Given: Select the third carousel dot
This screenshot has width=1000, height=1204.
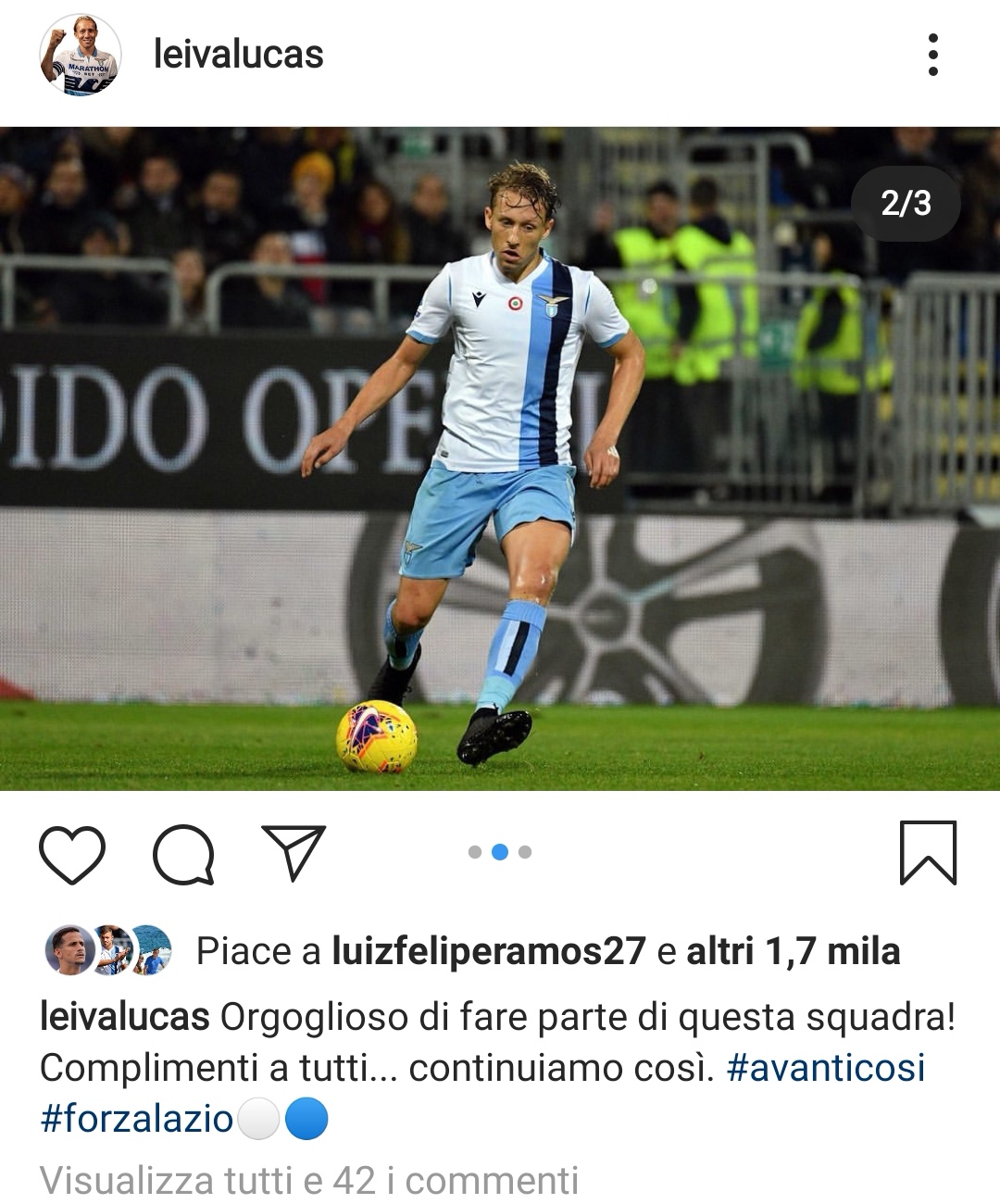Looking at the screenshot, I should point(525,852).
